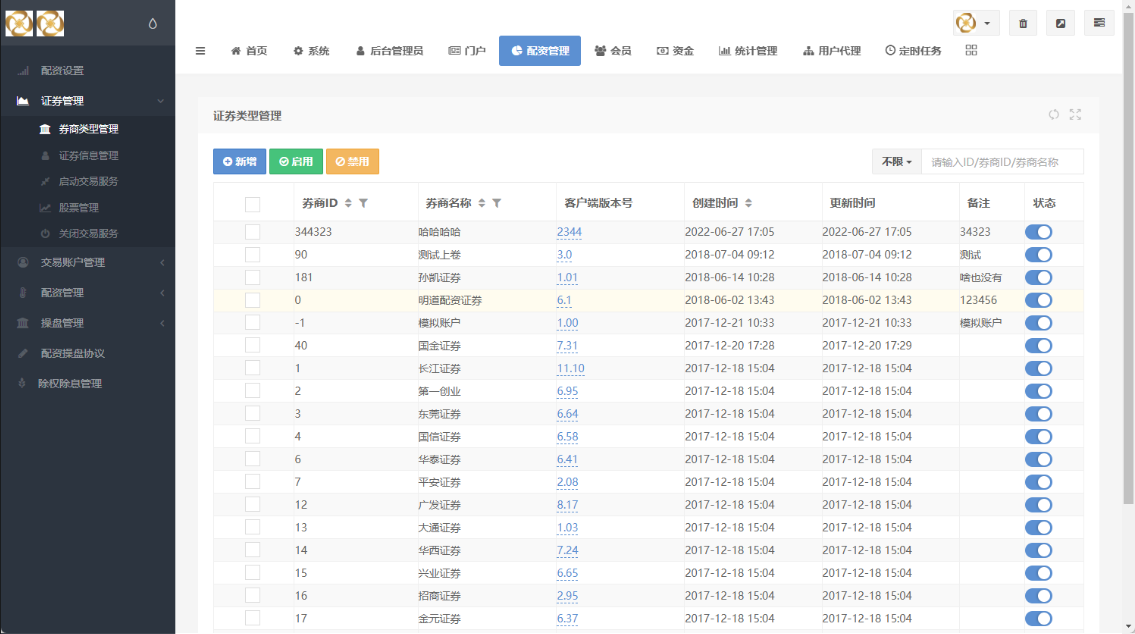The width and height of the screenshot is (1135, 634).
Task: Toggle status switch for 招商证券 row
Action: (1038, 596)
